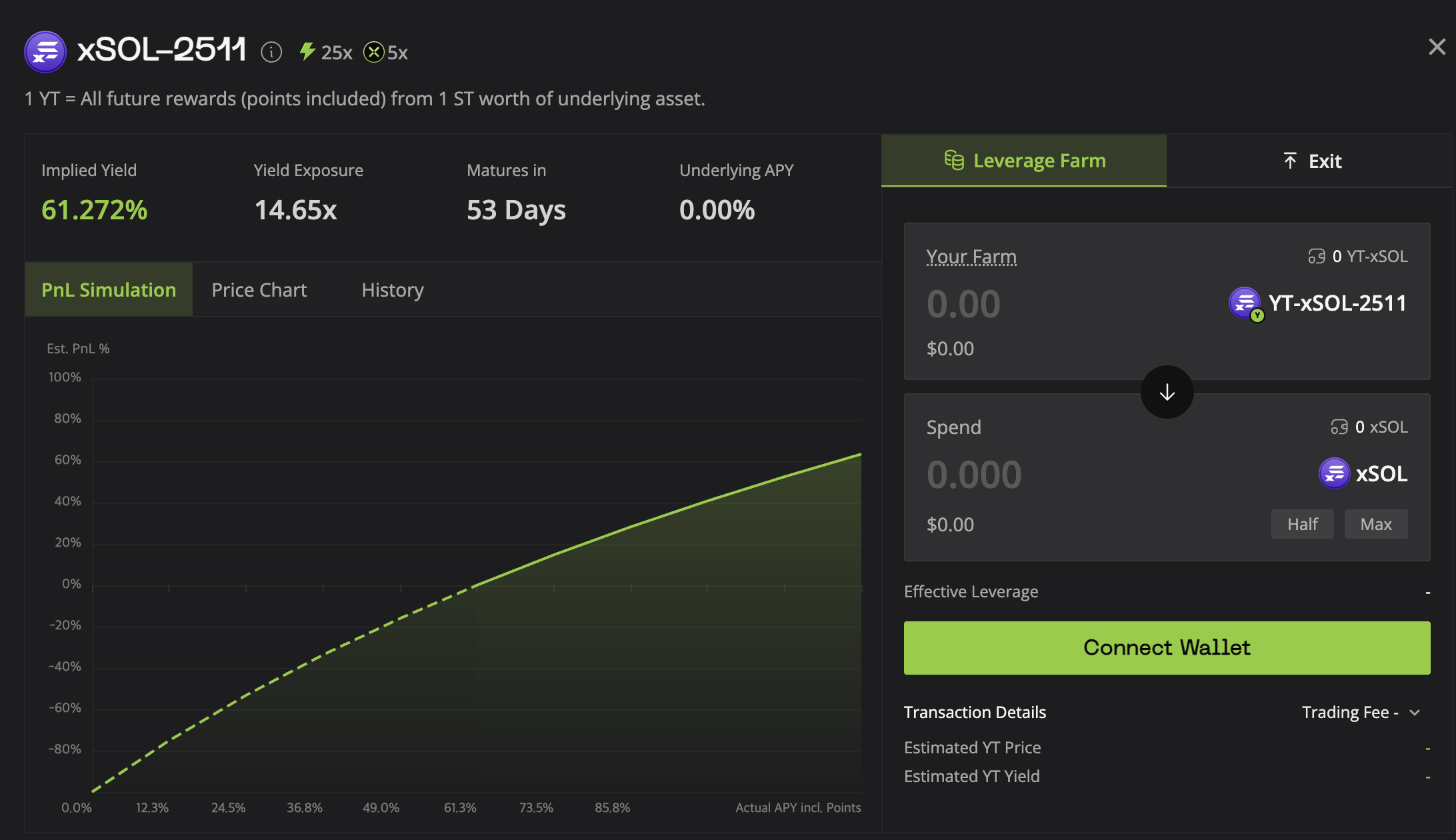Click the Max amount button

coord(1375,524)
